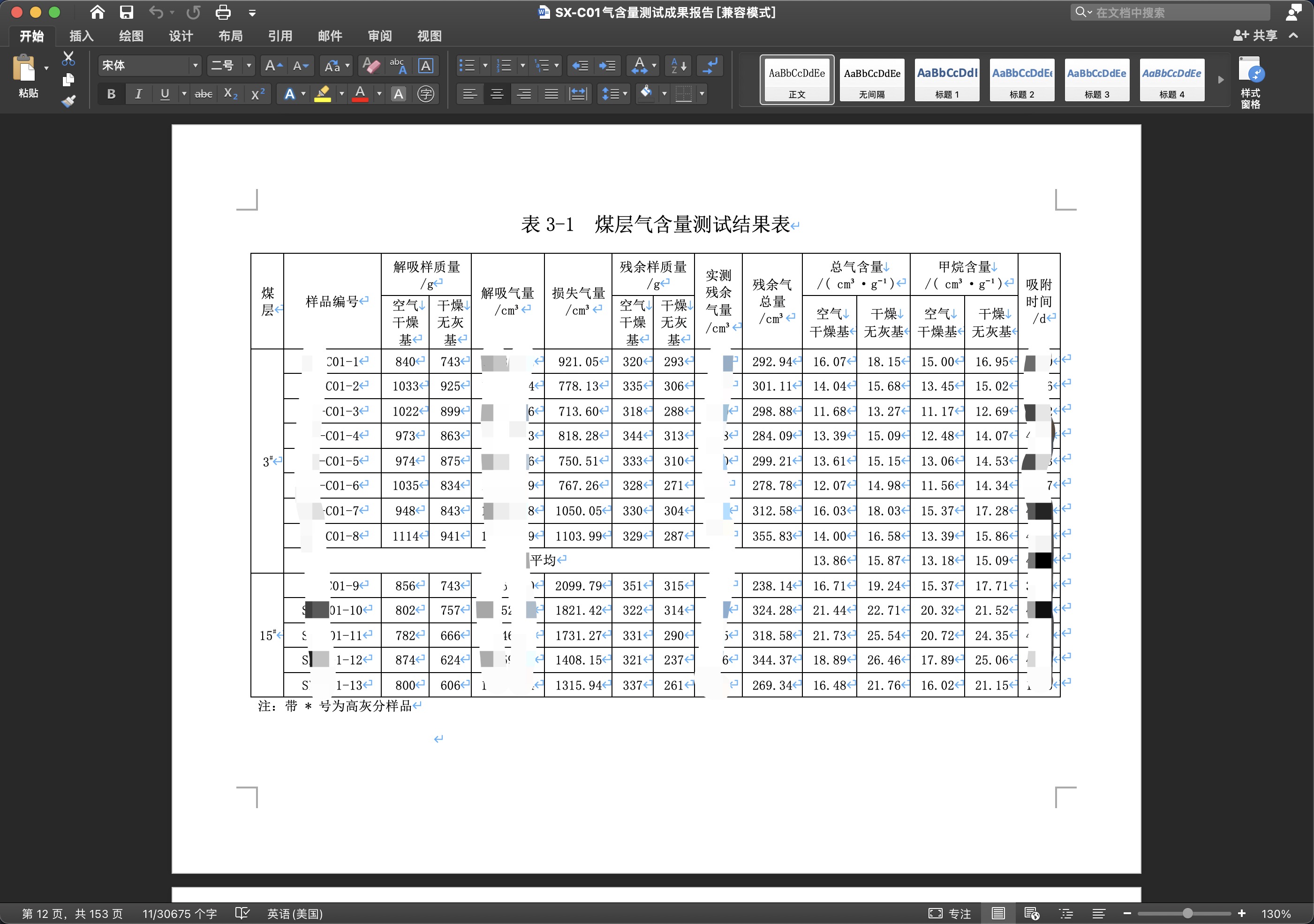Redo the last action
Image resolution: width=1314 pixels, height=924 pixels.
193,12
